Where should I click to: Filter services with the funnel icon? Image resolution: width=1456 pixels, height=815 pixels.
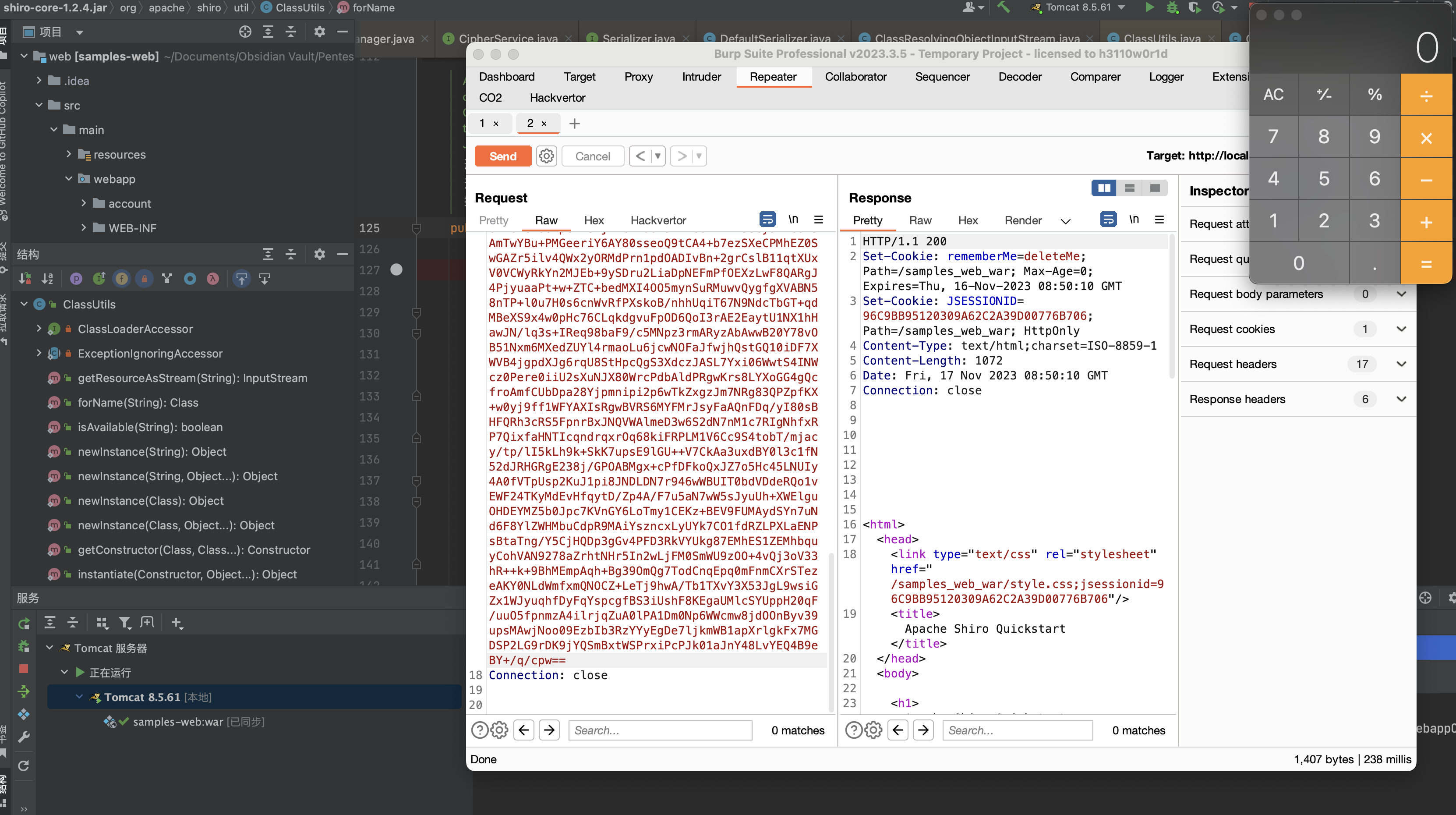(x=125, y=623)
